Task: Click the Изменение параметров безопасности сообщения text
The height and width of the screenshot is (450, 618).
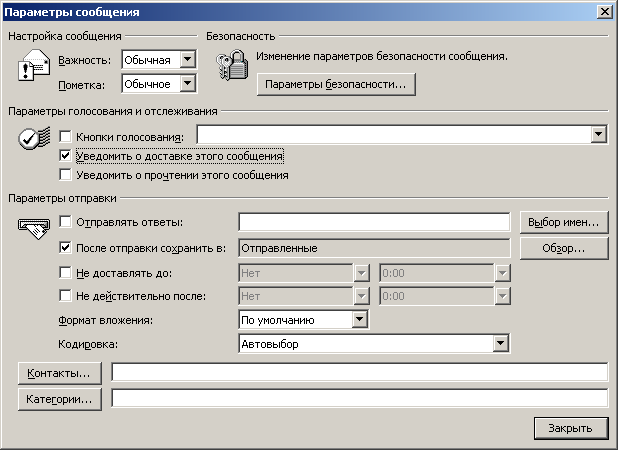Action: pyautogui.click(x=382, y=56)
